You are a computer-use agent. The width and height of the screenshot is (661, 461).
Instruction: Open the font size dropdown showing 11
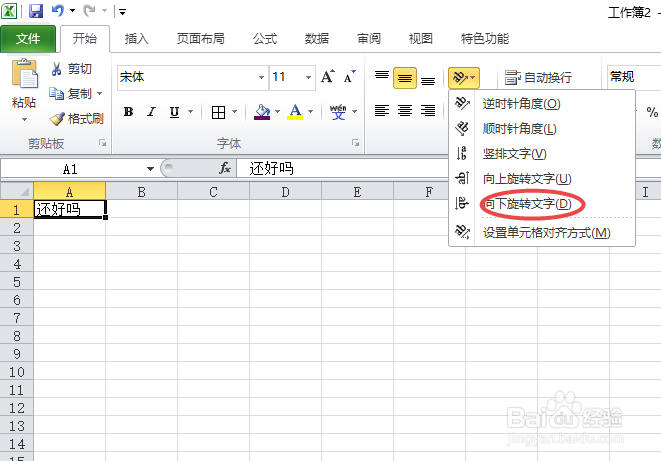coord(309,78)
